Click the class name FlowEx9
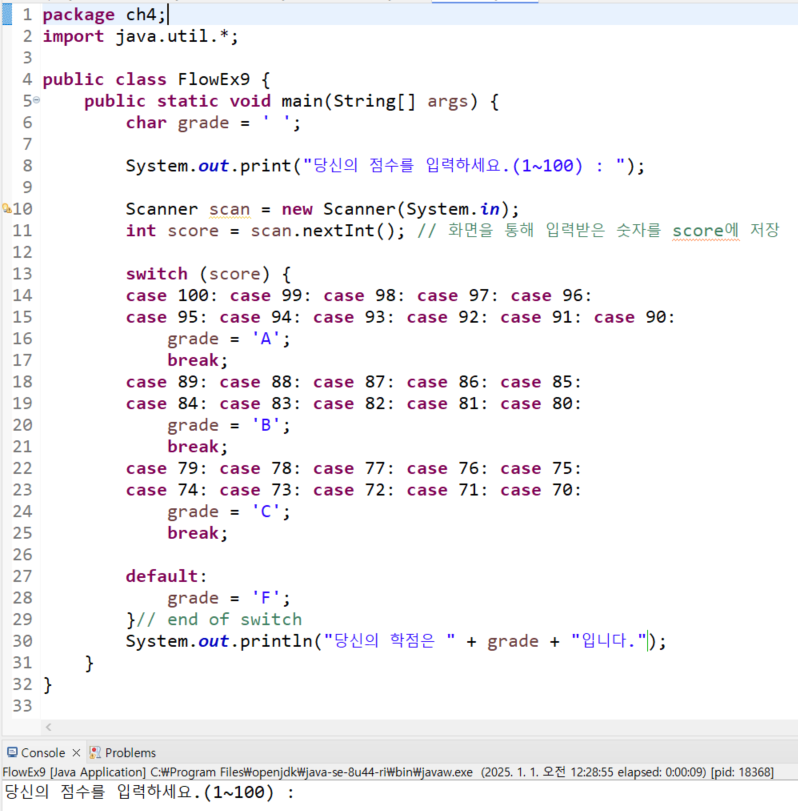The width and height of the screenshot is (798, 811). pyautogui.click(x=214, y=79)
